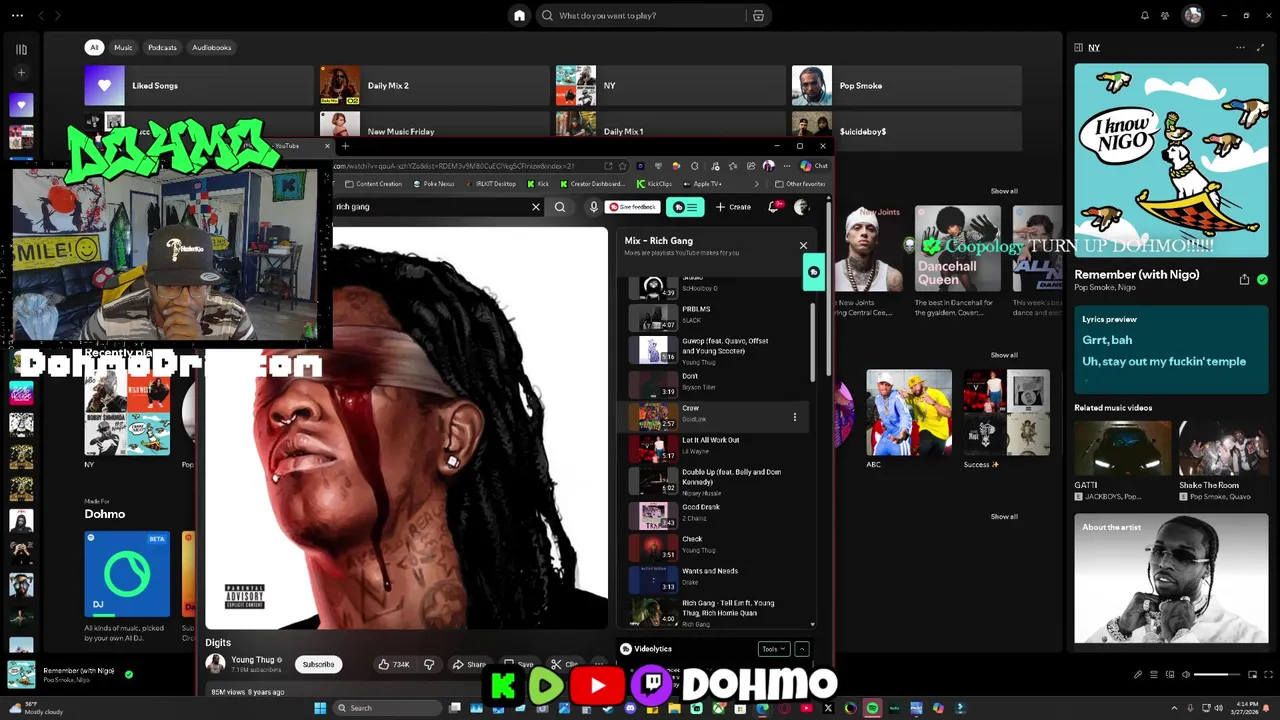The height and width of the screenshot is (720, 1280).
Task: Open Shake The Room music video
Action: [x=1224, y=447]
